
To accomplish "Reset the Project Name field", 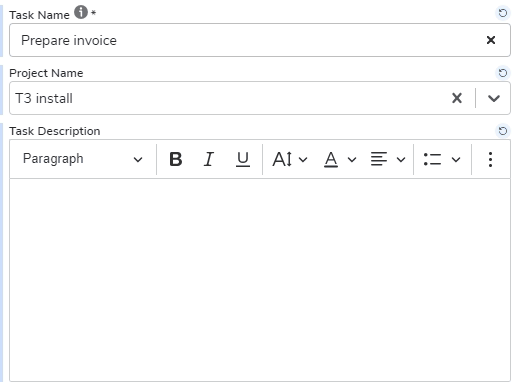I will pos(503,73).
